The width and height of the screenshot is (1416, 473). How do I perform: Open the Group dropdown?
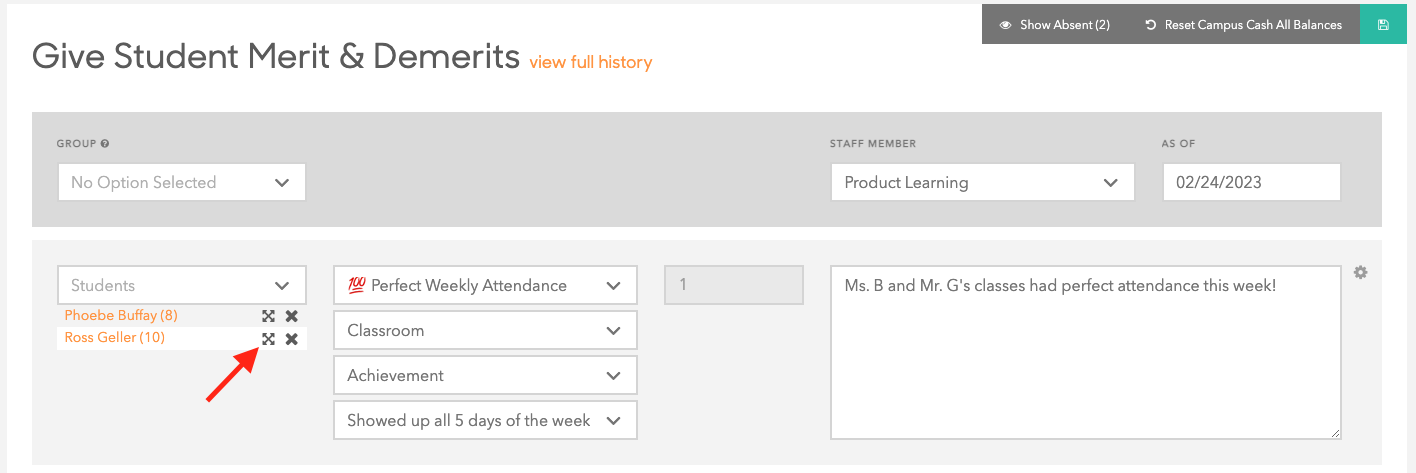181,182
